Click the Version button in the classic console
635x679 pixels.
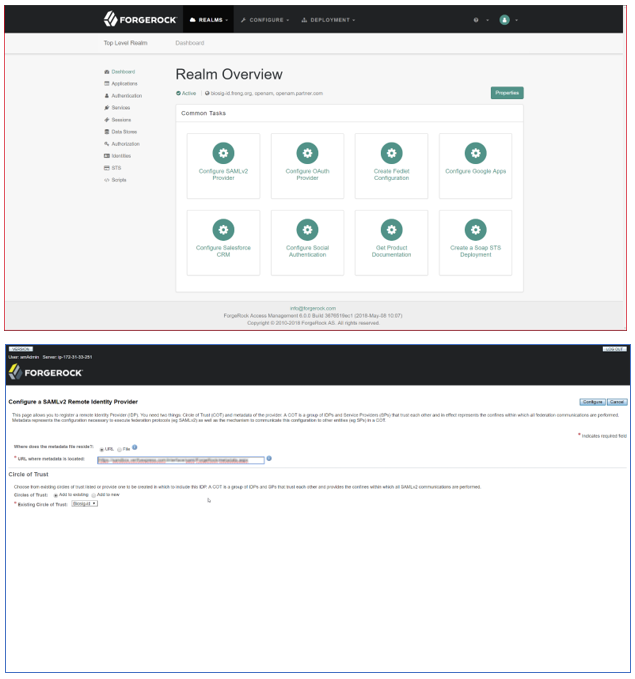[21, 349]
